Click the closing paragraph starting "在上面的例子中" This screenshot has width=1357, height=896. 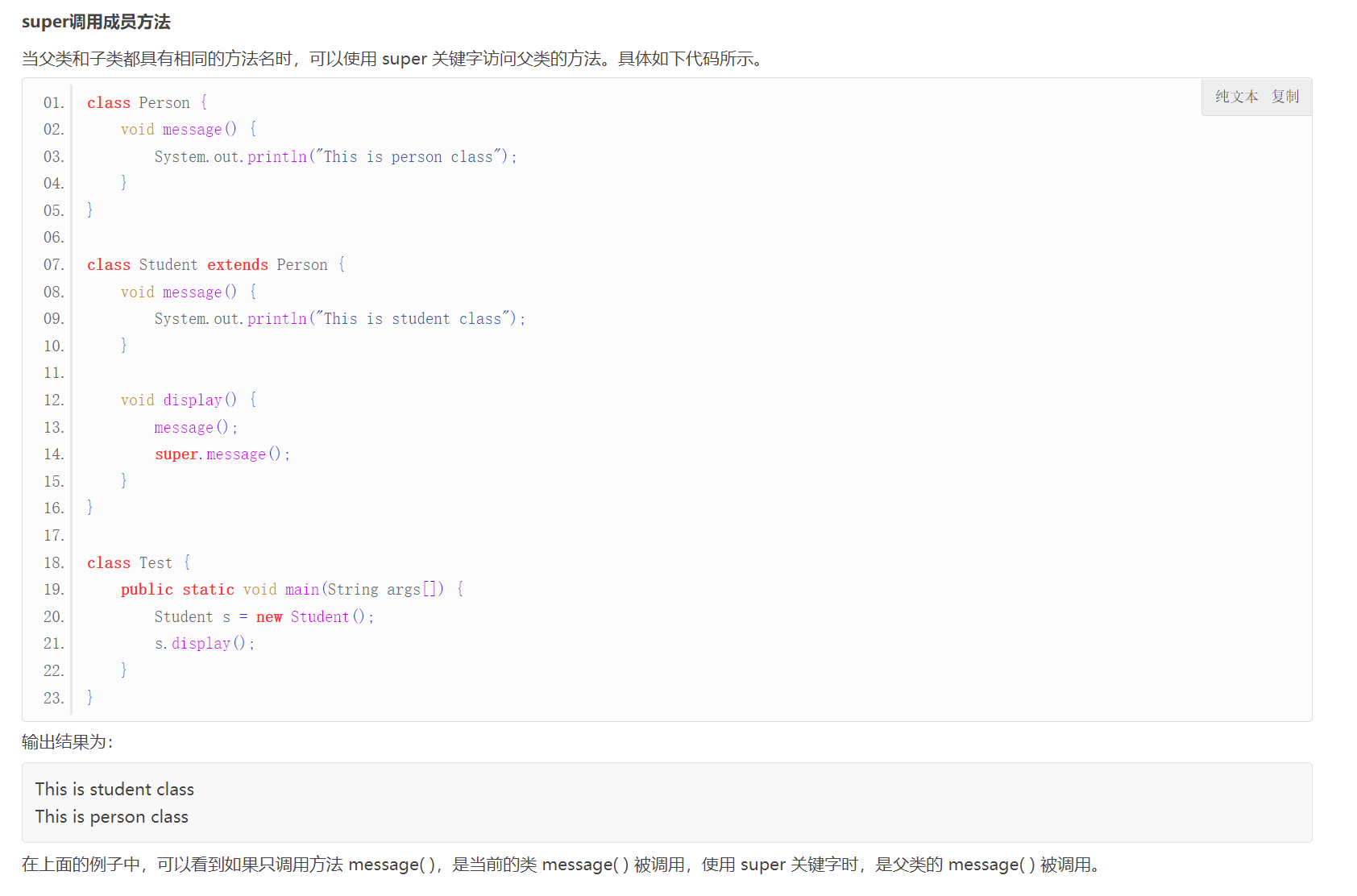tap(561, 865)
